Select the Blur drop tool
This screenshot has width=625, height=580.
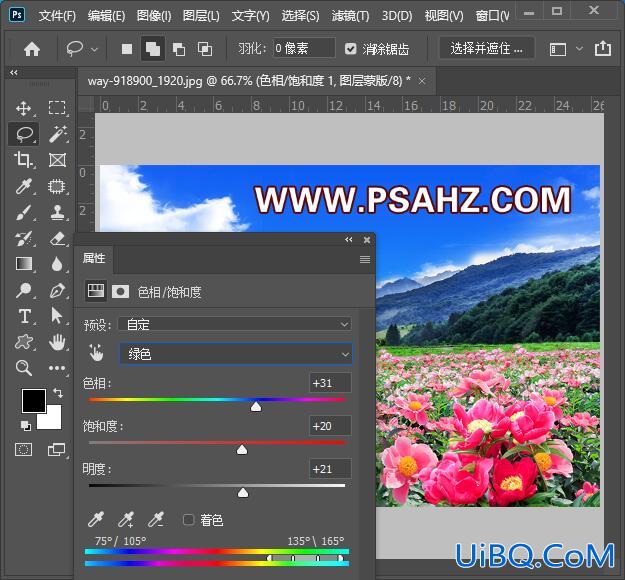coord(57,264)
